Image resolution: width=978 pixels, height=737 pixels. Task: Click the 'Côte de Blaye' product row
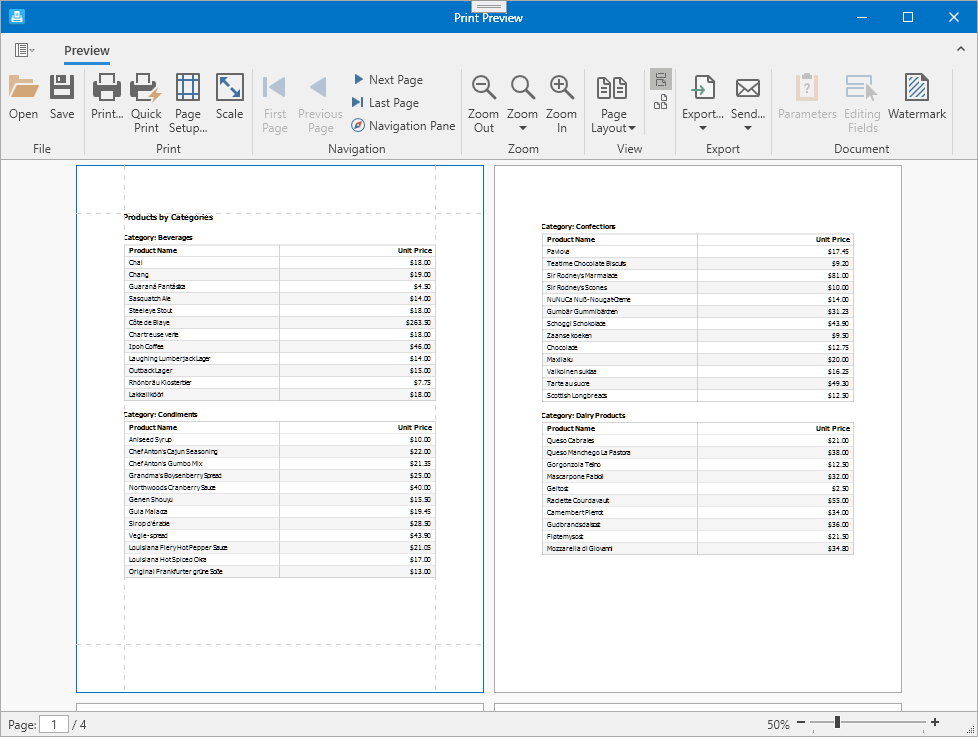tap(280, 322)
